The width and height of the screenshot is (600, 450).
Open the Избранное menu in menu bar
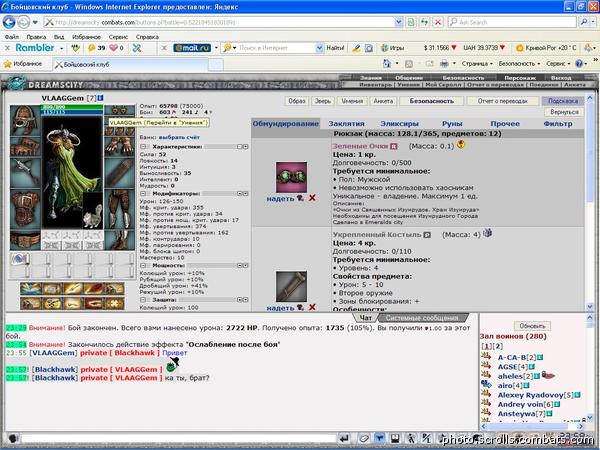pos(86,37)
